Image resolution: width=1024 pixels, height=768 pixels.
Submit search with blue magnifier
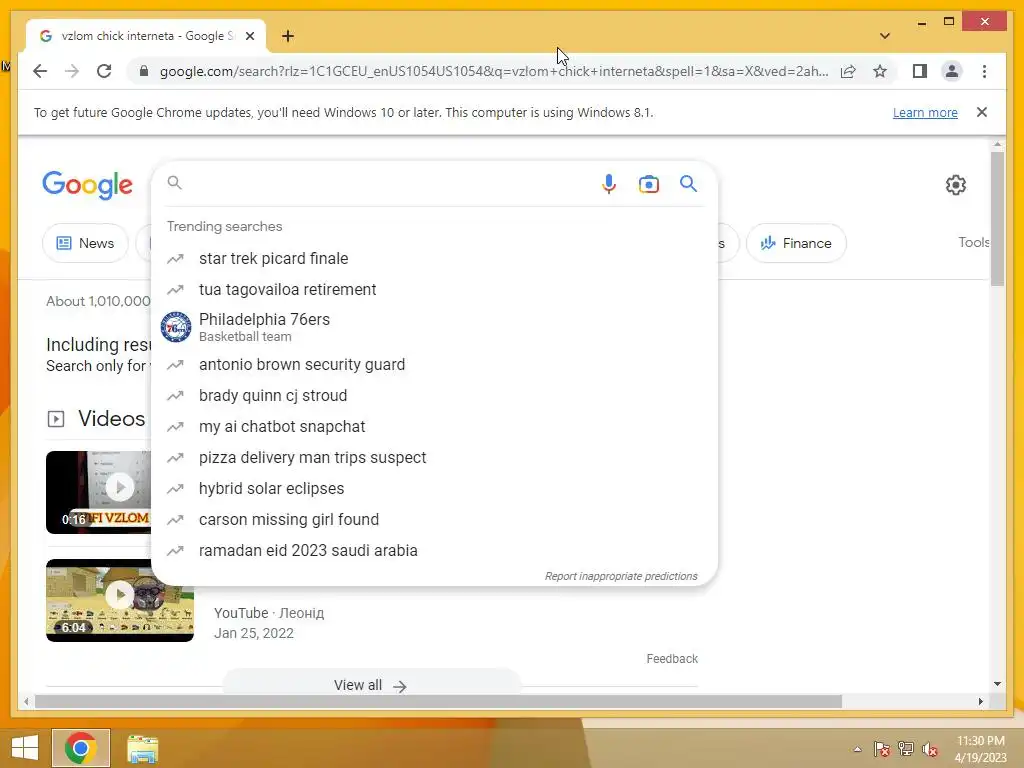[x=688, y=184]
